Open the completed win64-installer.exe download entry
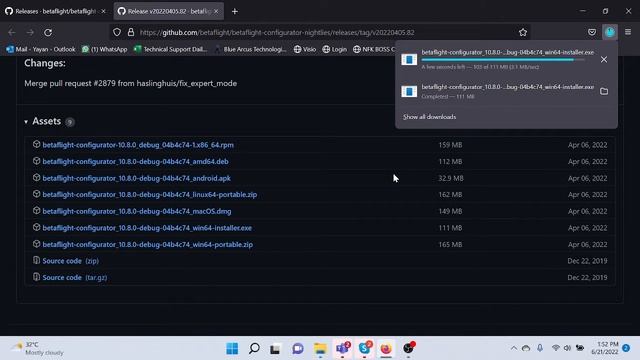 [x=497, y=91]
